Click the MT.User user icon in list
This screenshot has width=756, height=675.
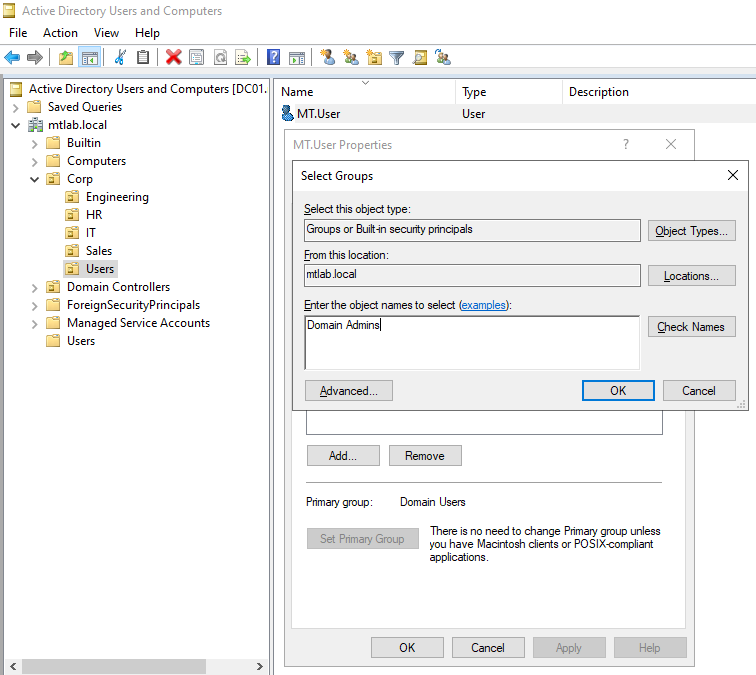(287, 114)
